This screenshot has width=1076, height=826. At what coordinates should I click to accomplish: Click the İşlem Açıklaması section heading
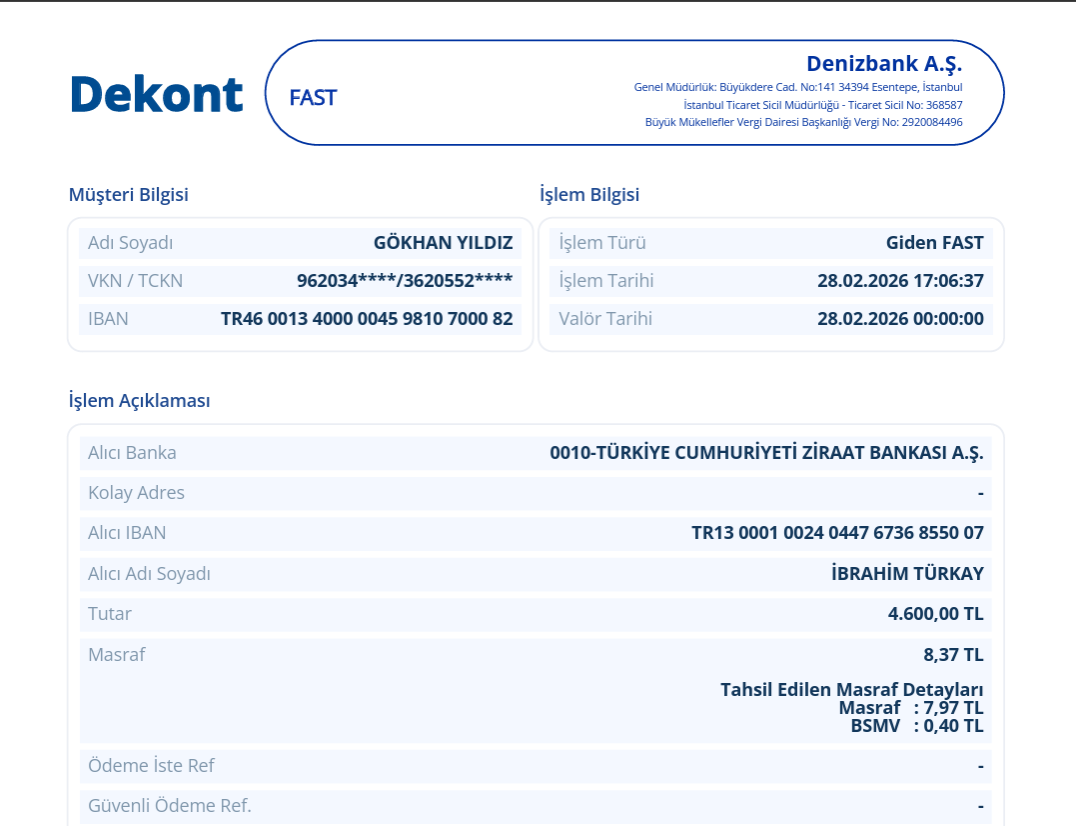click(x=139, y=400)
